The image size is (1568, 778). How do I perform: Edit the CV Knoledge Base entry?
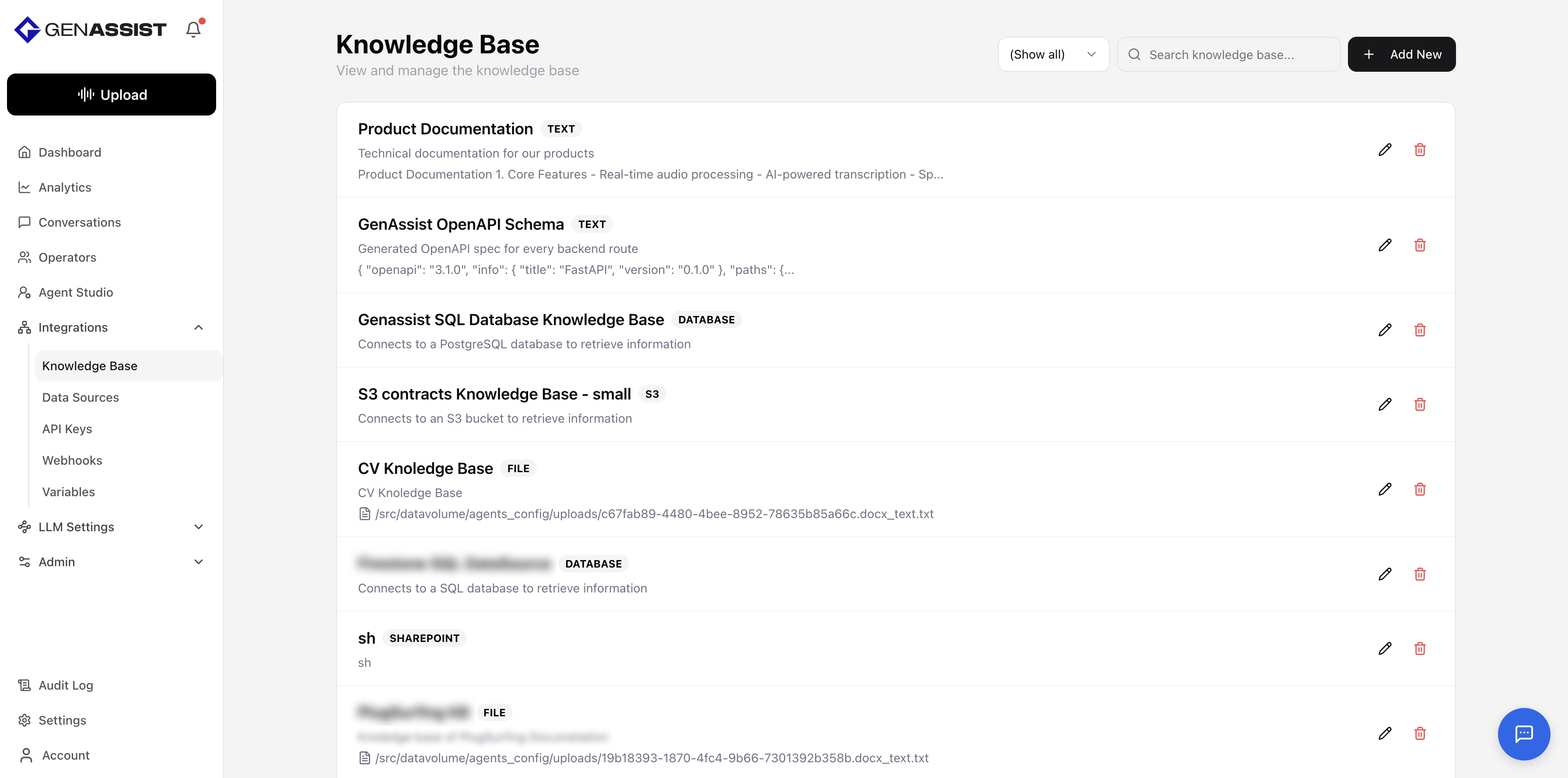coord(1385,490)
